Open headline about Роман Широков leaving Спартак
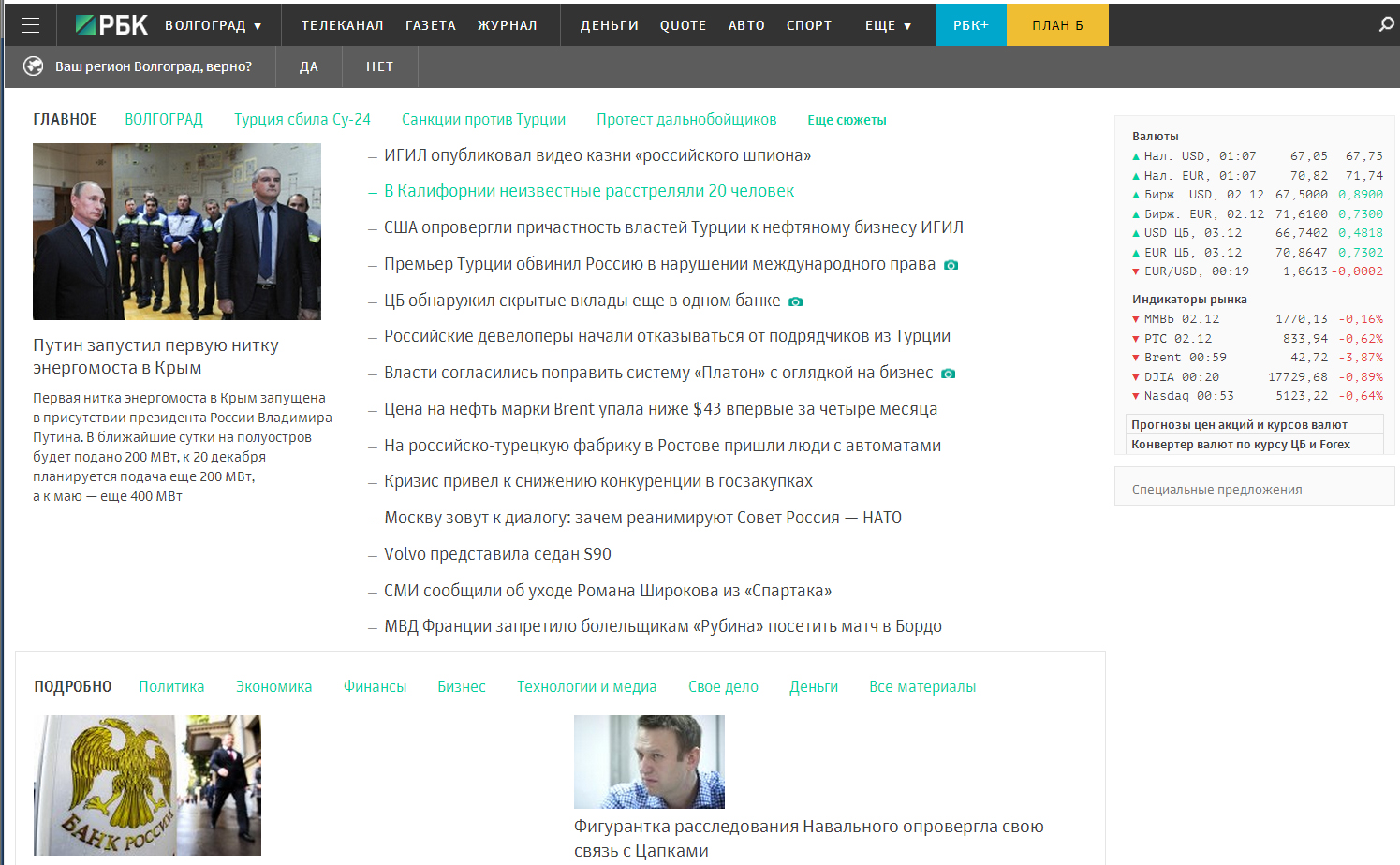The height and width of the screenshot is (865, 1400). pyautogui.click(x=608, y=591)
